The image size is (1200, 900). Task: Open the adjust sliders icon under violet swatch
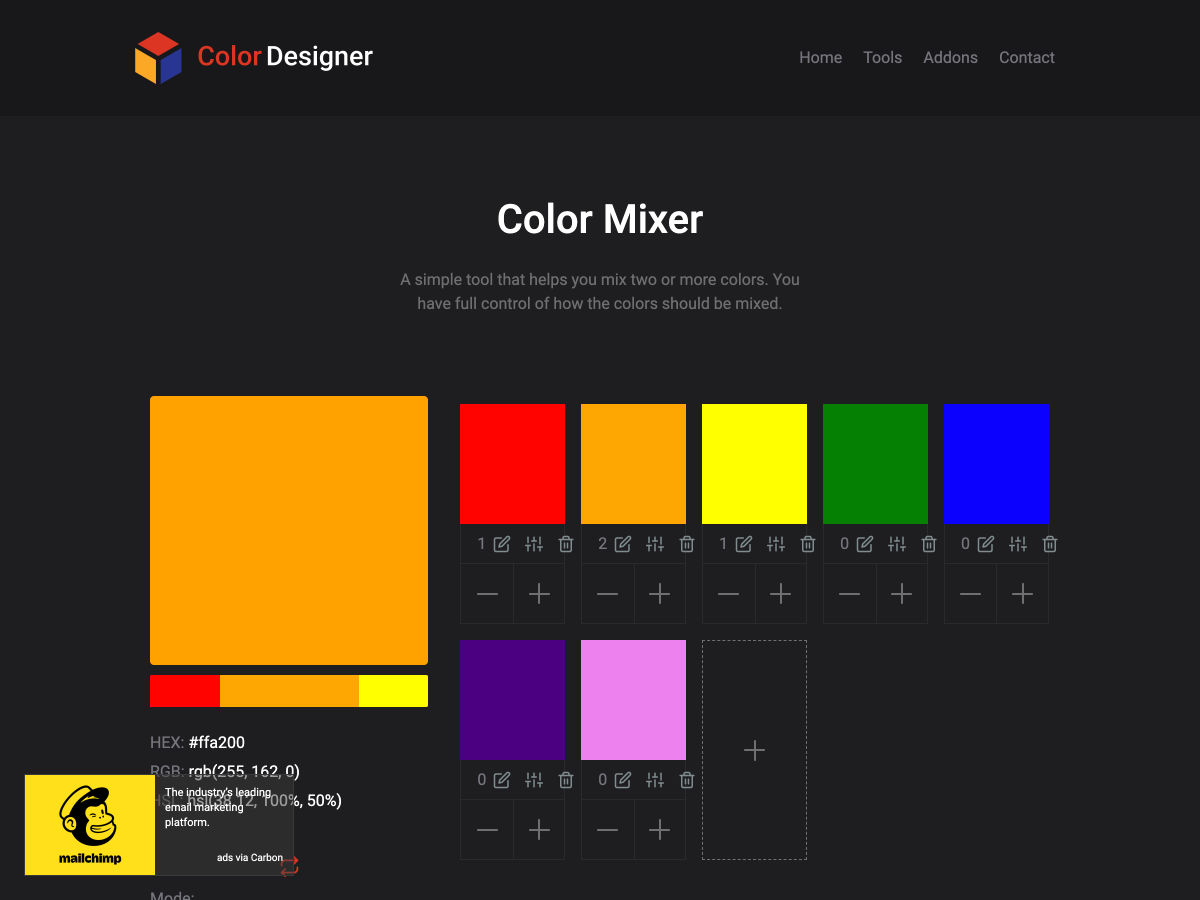click(x=655, y=780)
